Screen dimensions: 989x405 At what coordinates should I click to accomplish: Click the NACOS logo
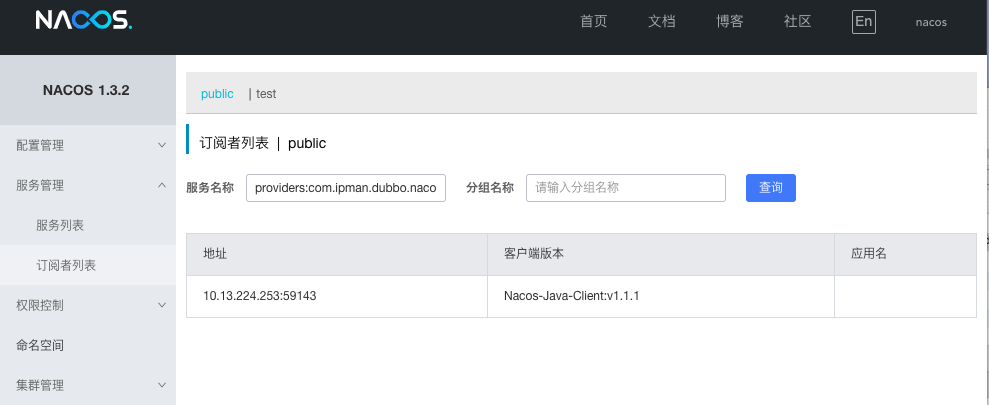click(82, 22)
